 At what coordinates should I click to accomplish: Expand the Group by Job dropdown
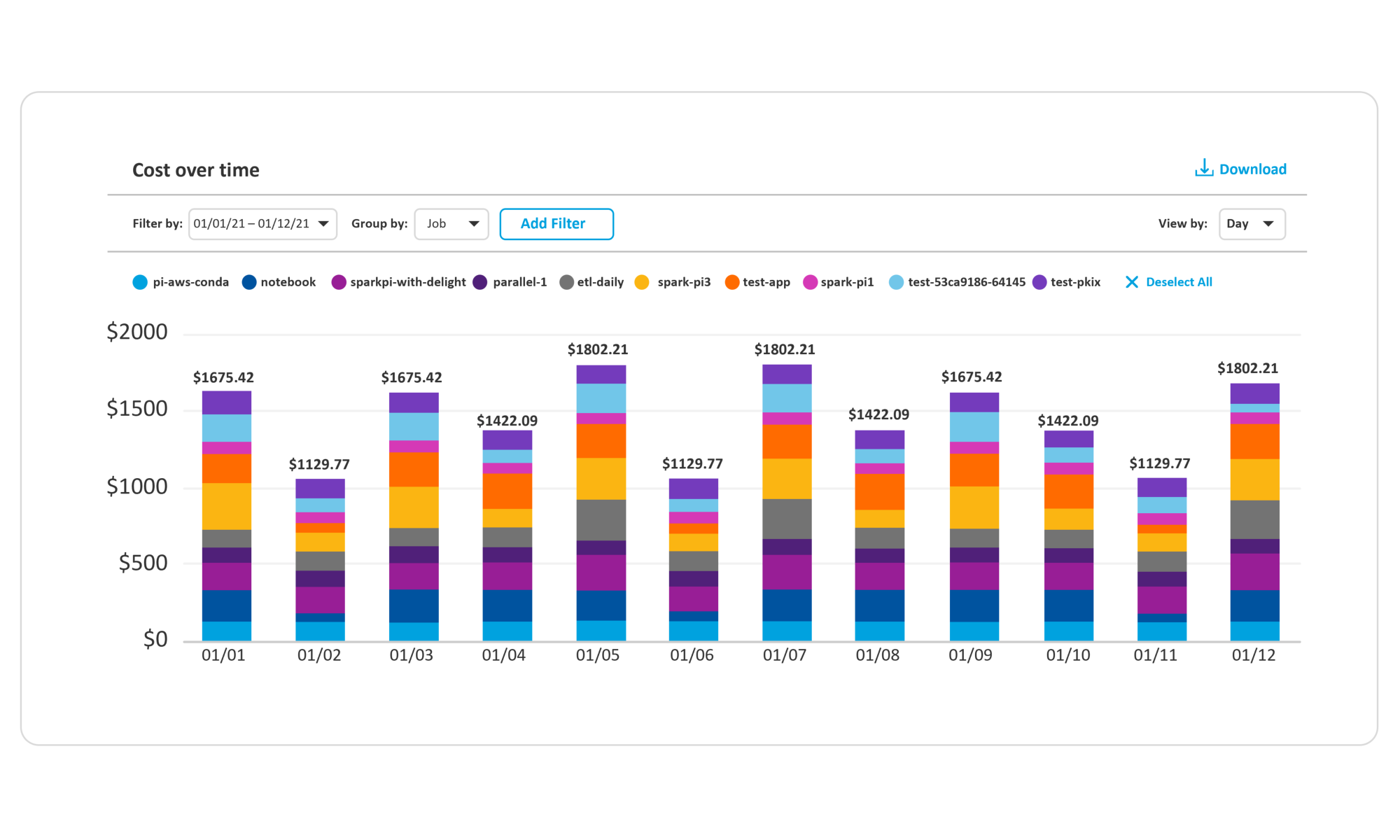pos(451,224)
